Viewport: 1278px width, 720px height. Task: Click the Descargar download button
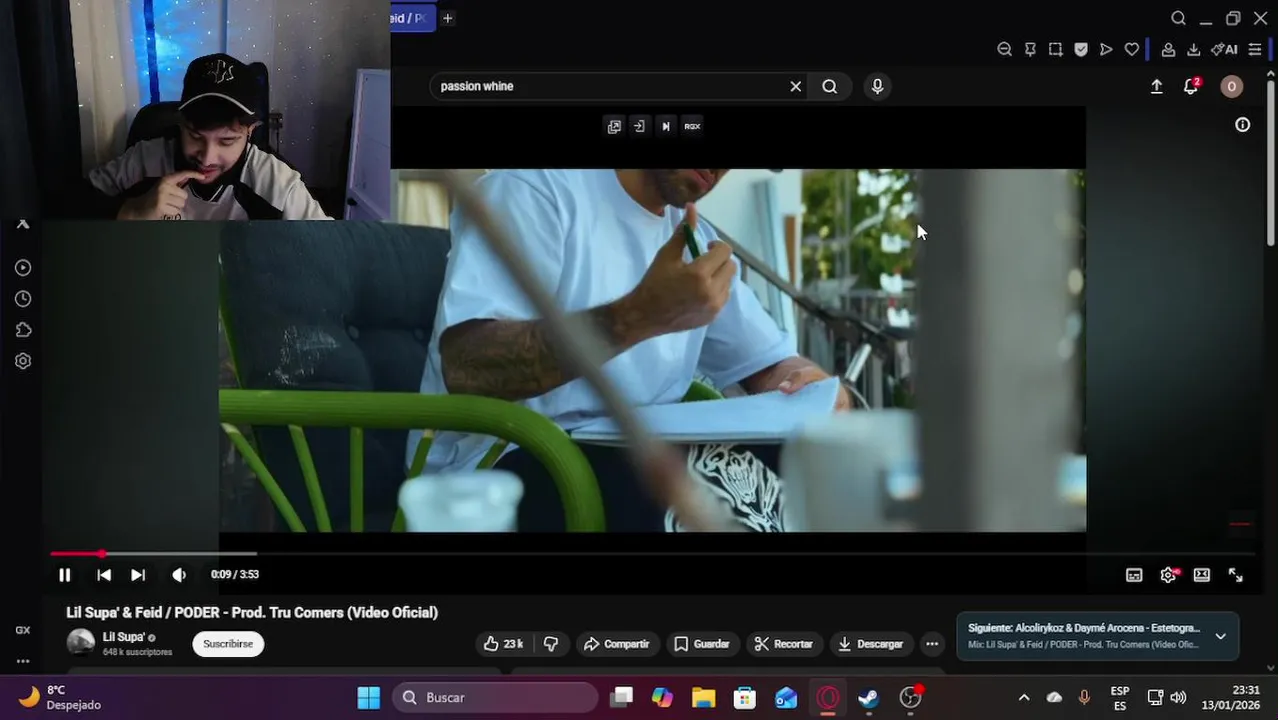coord(871,644)
